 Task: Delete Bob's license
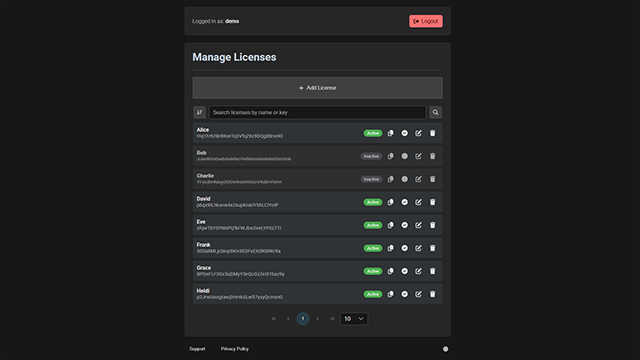tap(433, 156)
